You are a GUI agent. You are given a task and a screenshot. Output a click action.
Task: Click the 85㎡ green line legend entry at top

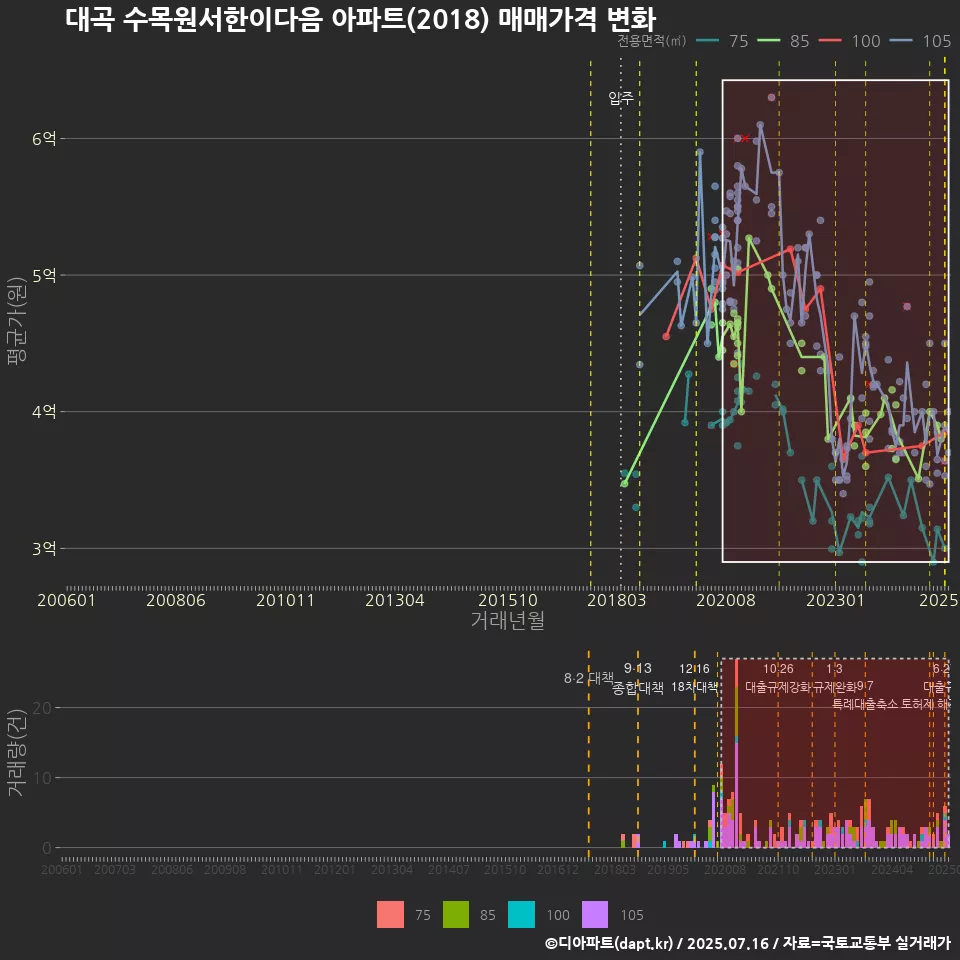pos(783,41)
